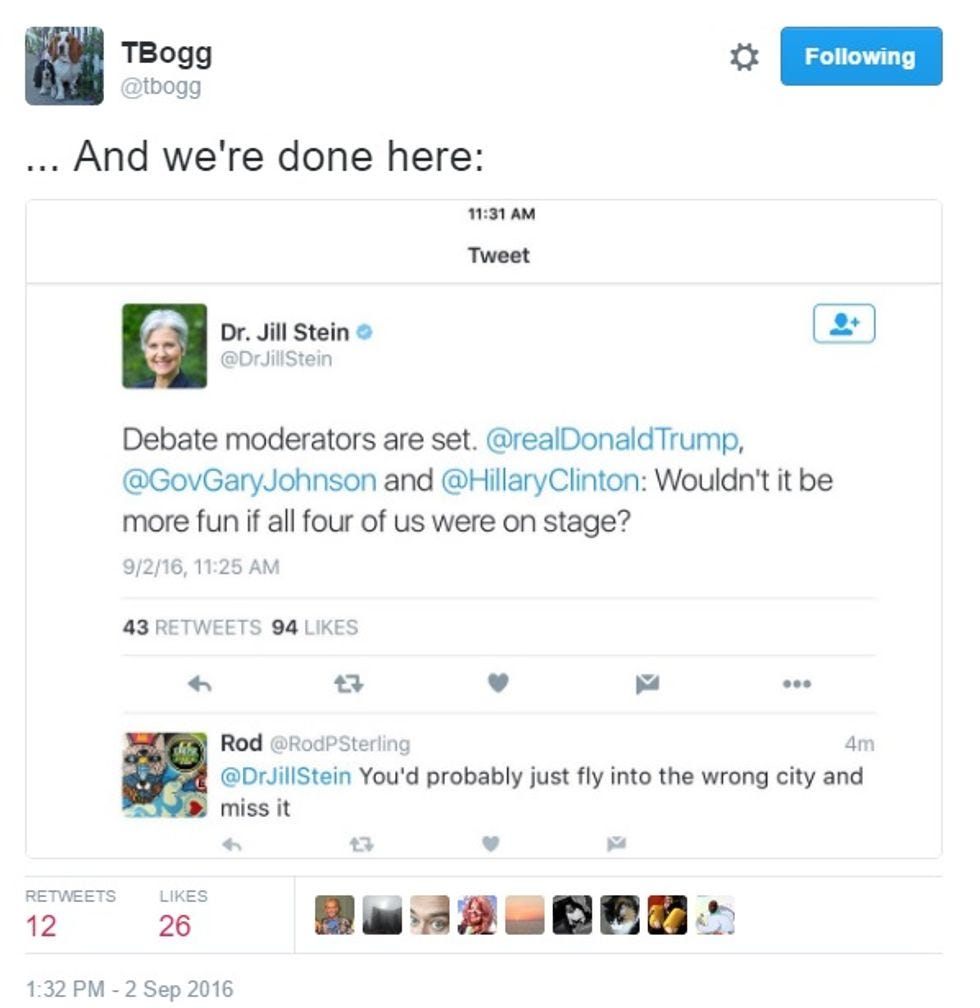This screenshot has width=980, height=1008.
Task: Open the @realDonaldTrump mention link
Action: tap(612, 440)
